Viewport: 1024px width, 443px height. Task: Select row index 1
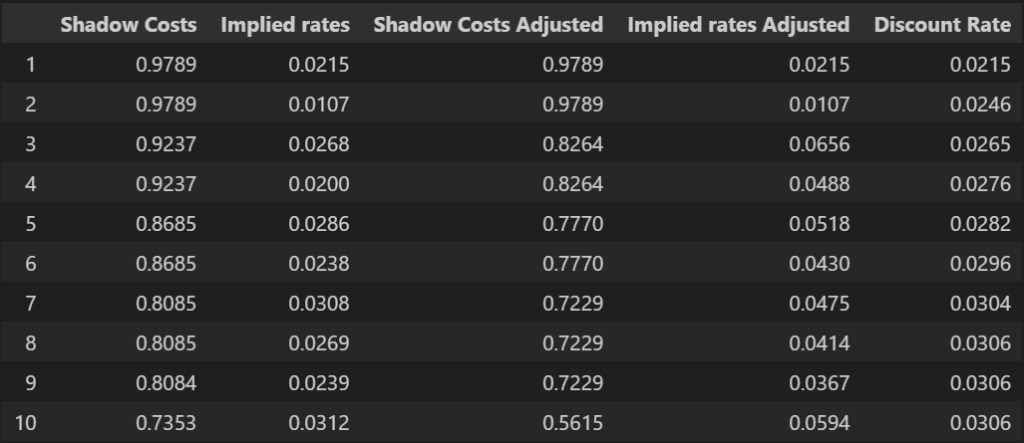tap(31, 65)
